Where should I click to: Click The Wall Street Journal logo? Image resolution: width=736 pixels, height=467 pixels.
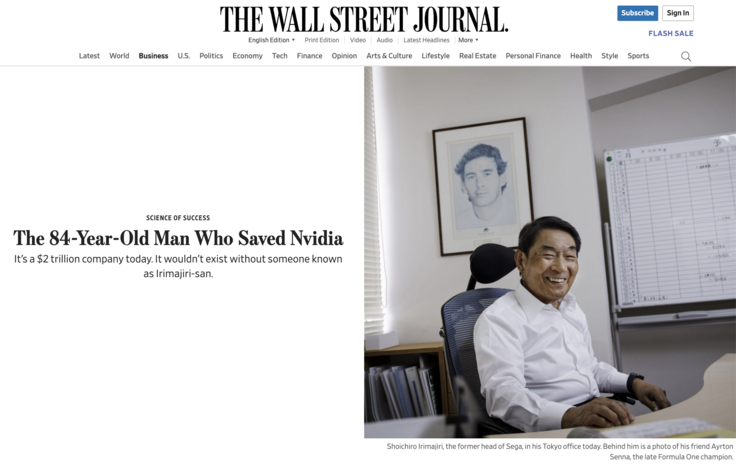point(364,20)
